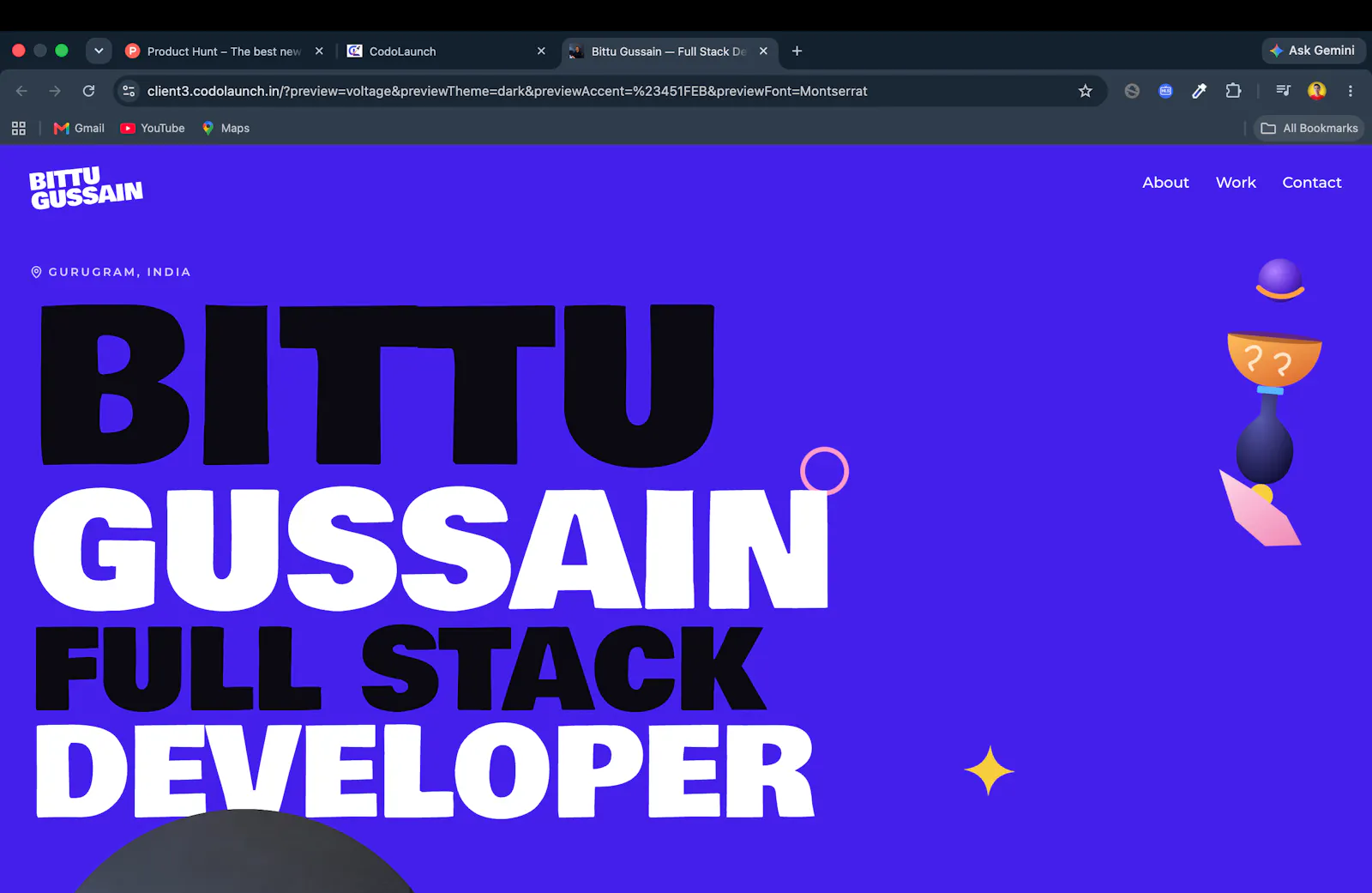Open the All Bookmarks folder

(x=1309, y=128)
